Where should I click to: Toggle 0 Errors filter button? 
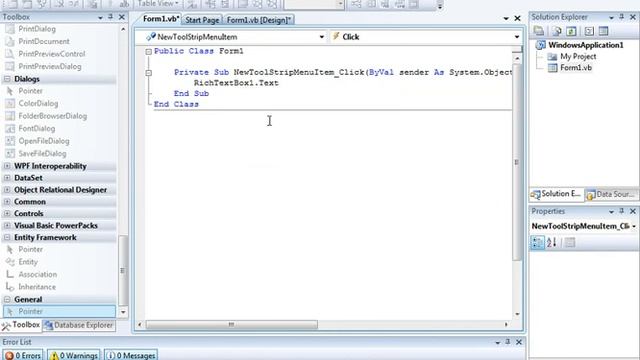click(x=23, y=356)
